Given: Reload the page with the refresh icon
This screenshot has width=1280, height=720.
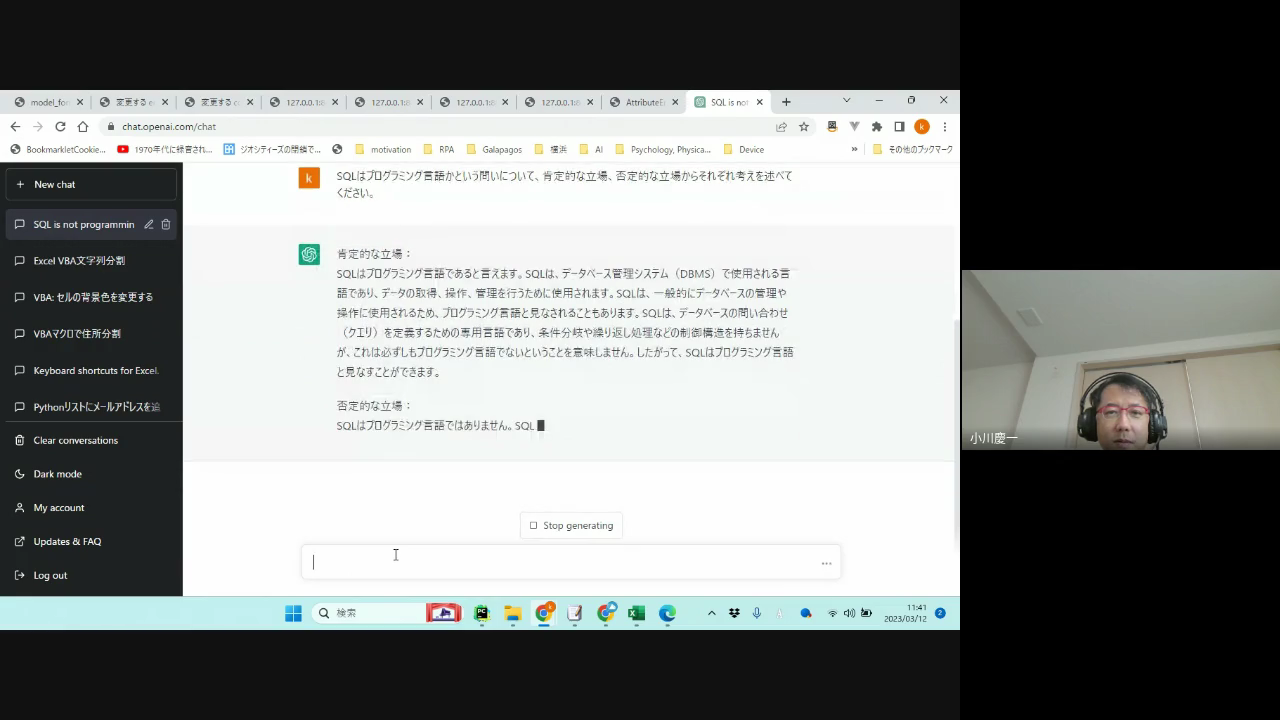Looking at the screenshot, I should pyautogui.click(x=60, y=127).
